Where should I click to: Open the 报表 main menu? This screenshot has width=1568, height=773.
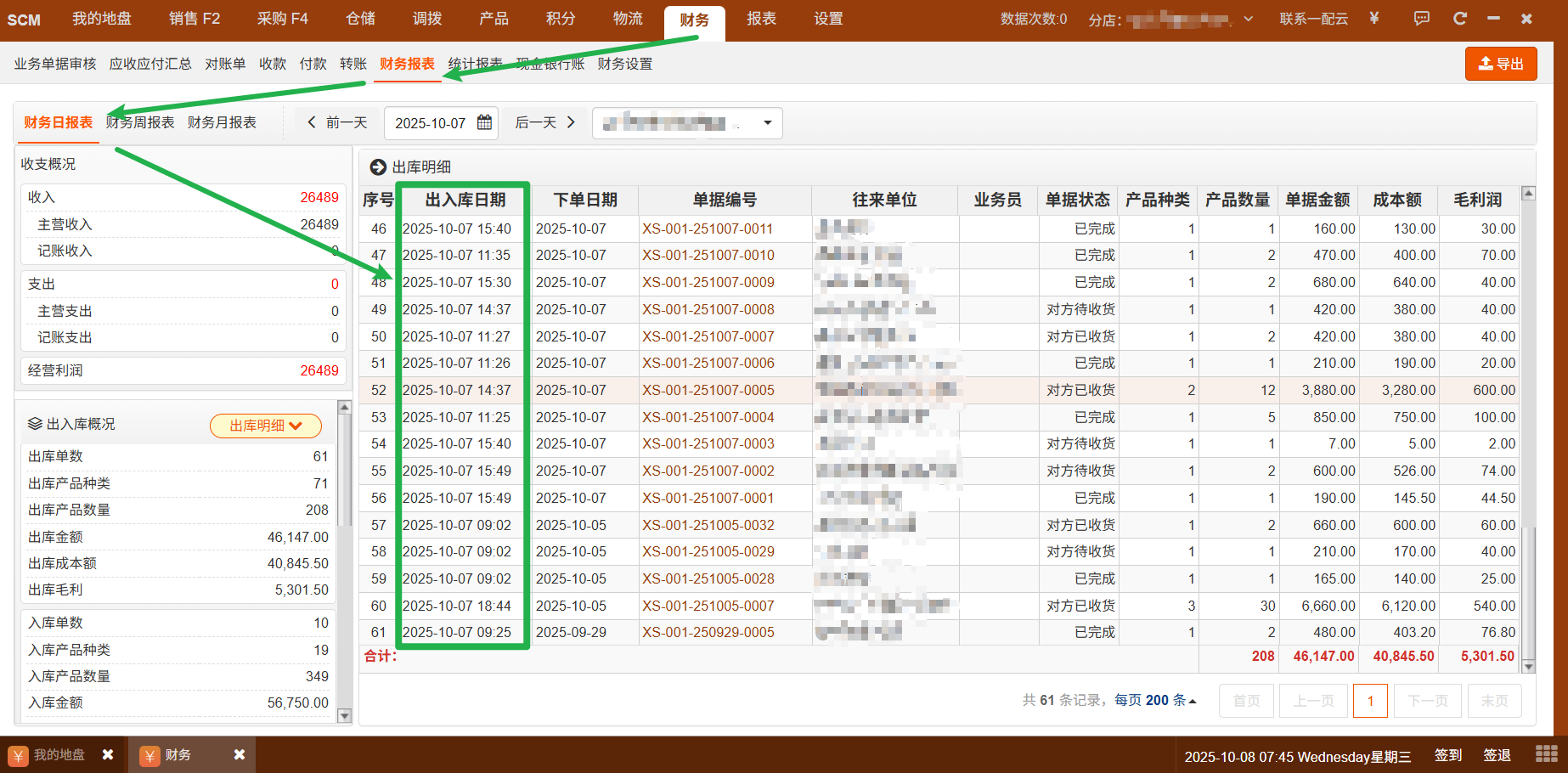[761, 19]
